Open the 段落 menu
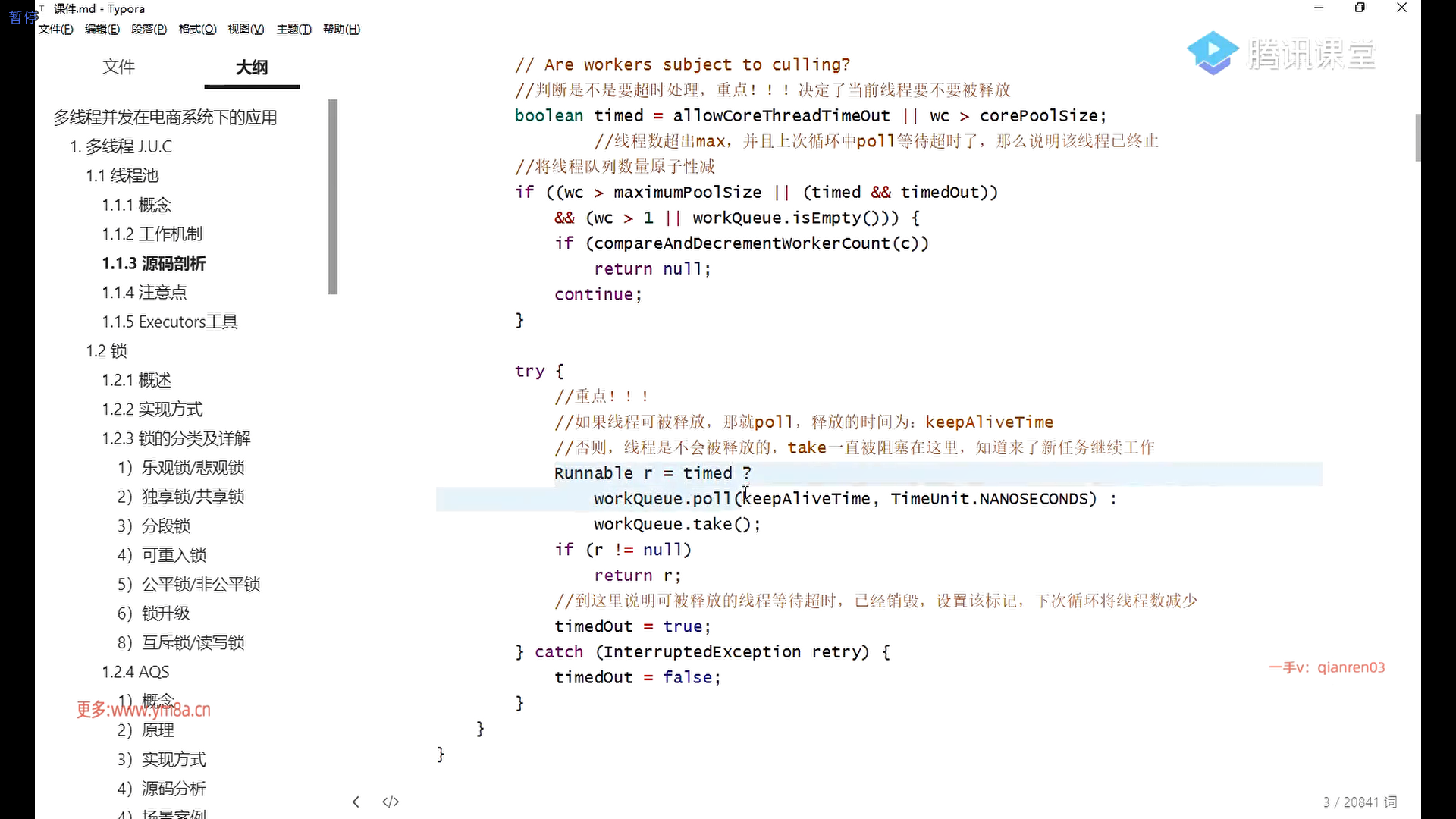The width and height of the screenshot is (1456, 819). pos(149,29)
